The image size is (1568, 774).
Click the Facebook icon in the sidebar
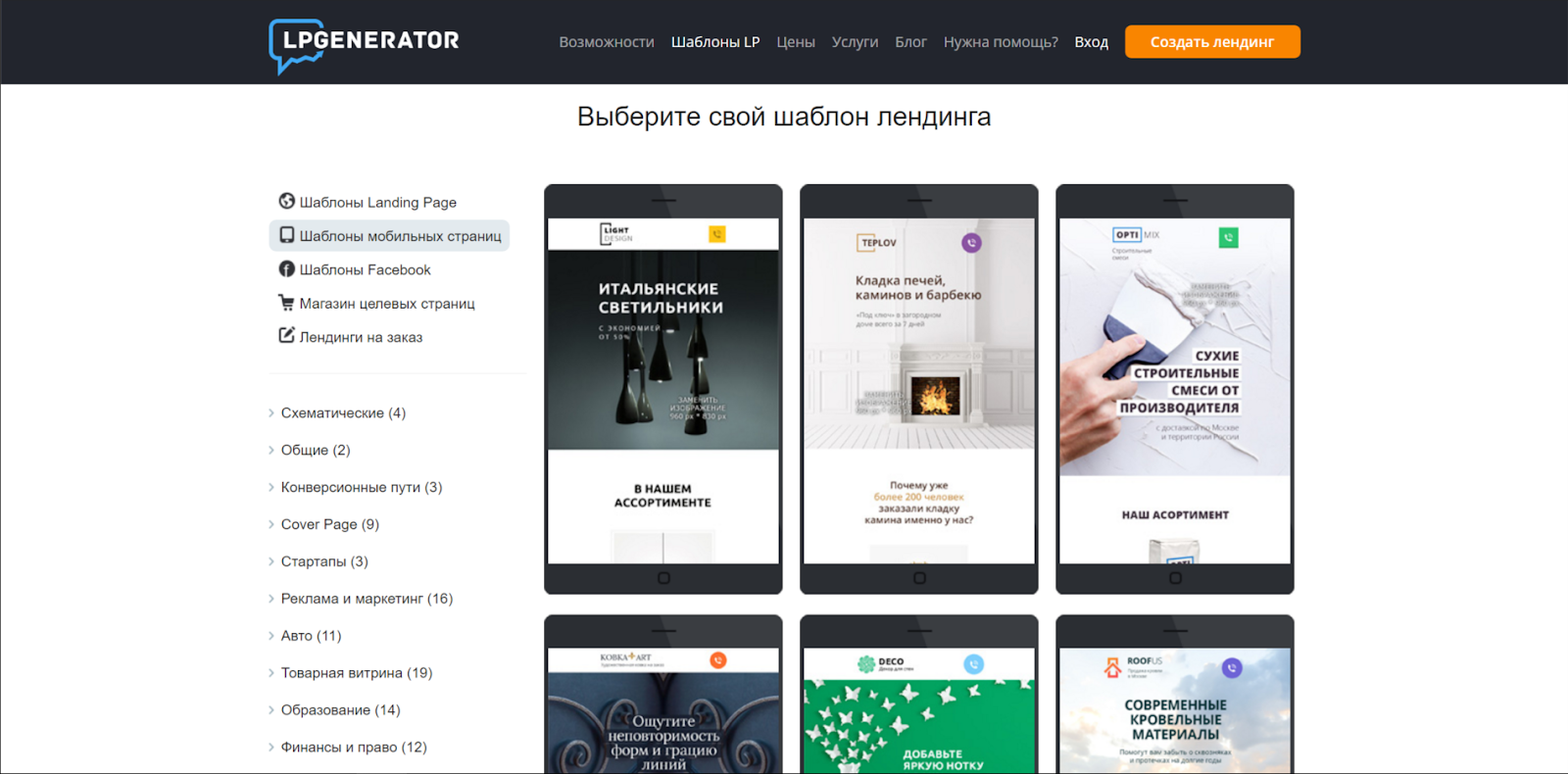click(x=286, y=269)
